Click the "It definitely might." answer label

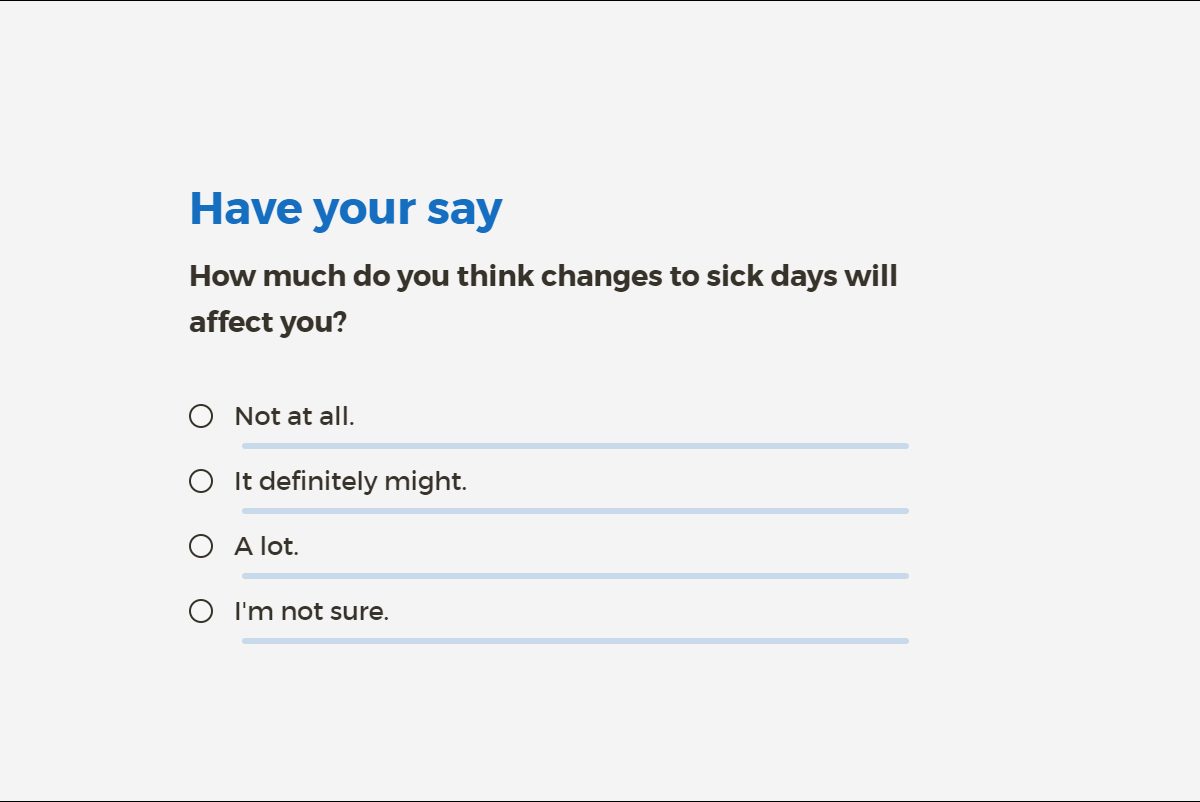[350, 481]
